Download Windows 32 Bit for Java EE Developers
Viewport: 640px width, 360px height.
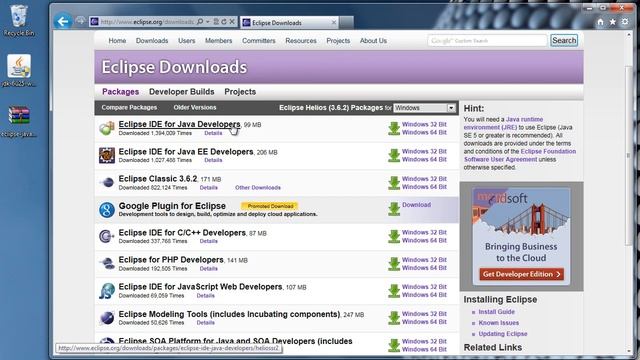coord(424,151)
